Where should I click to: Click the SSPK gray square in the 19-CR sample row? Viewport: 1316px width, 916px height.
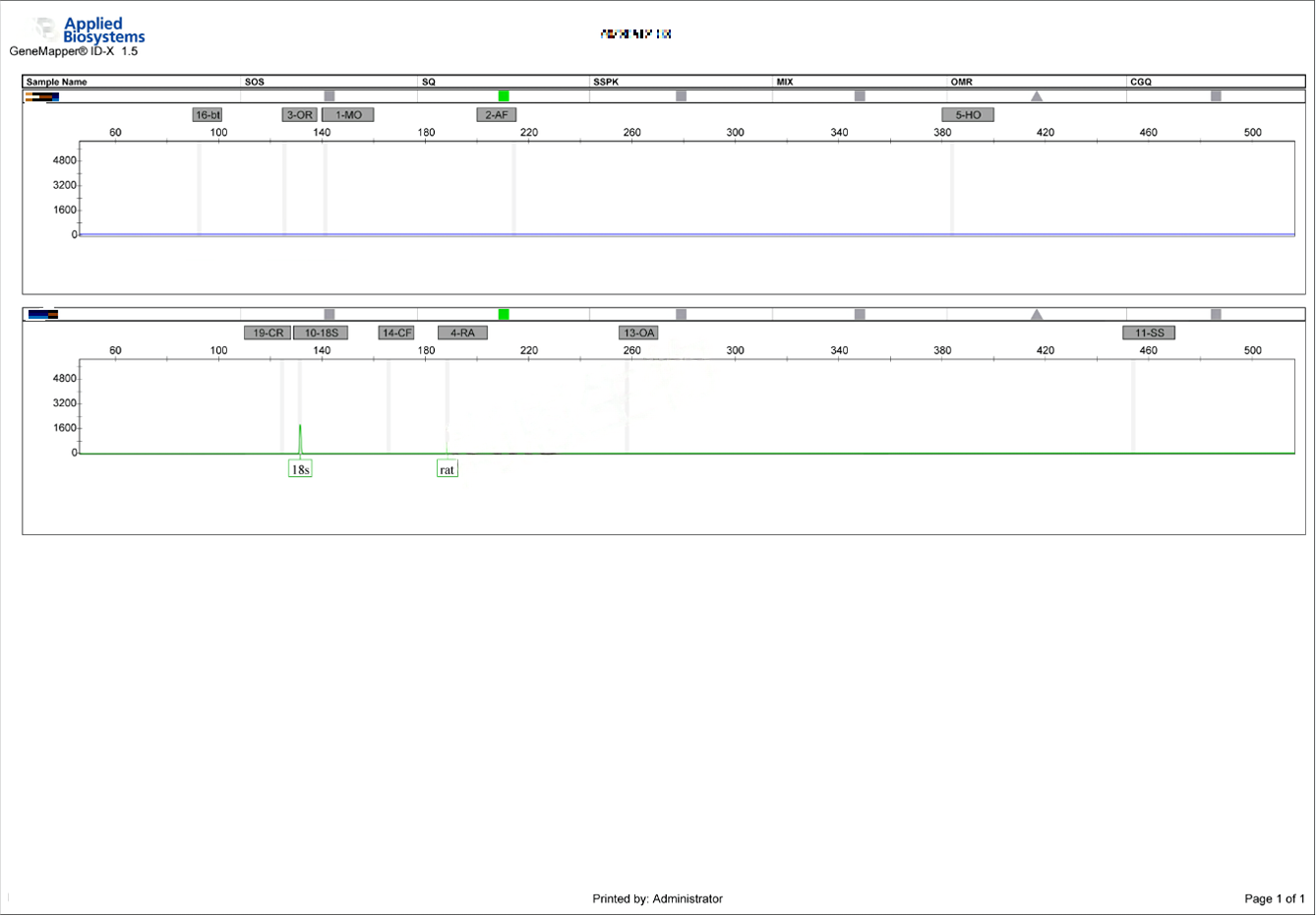tap(681, 315)
